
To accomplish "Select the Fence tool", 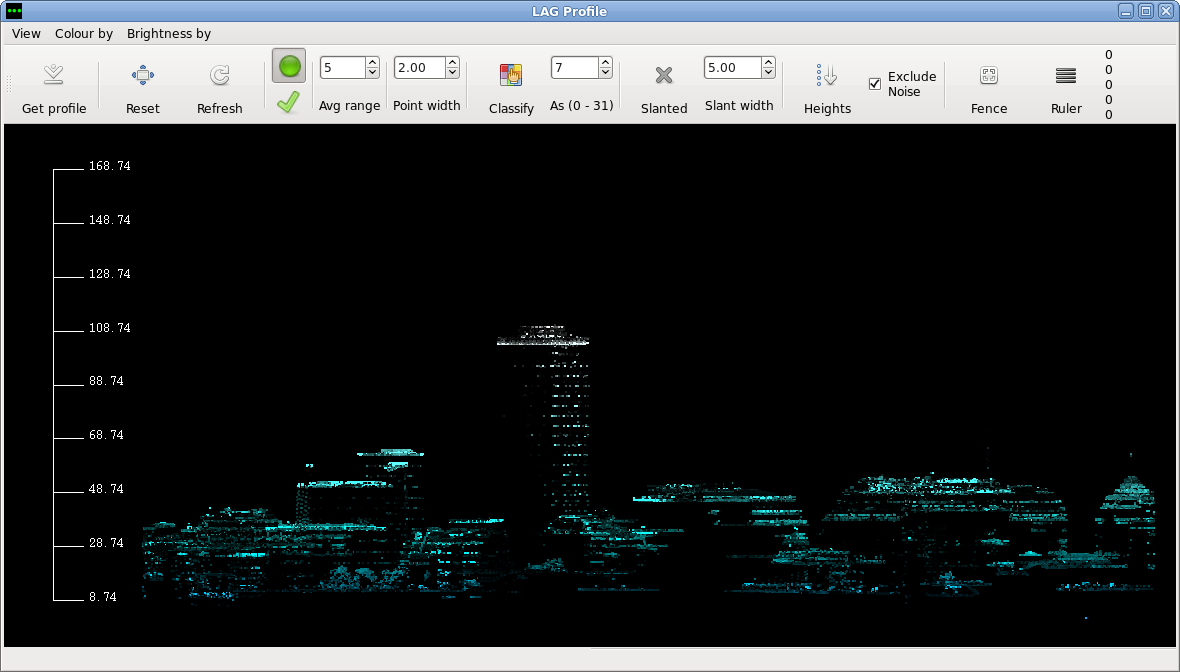I will 989,88.
